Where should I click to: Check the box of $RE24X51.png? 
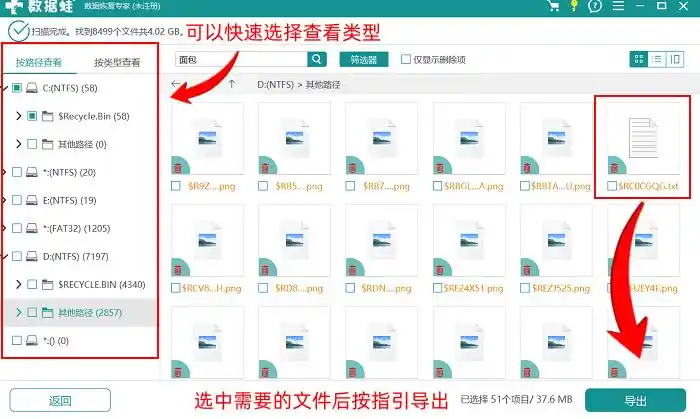pos(438,288)
